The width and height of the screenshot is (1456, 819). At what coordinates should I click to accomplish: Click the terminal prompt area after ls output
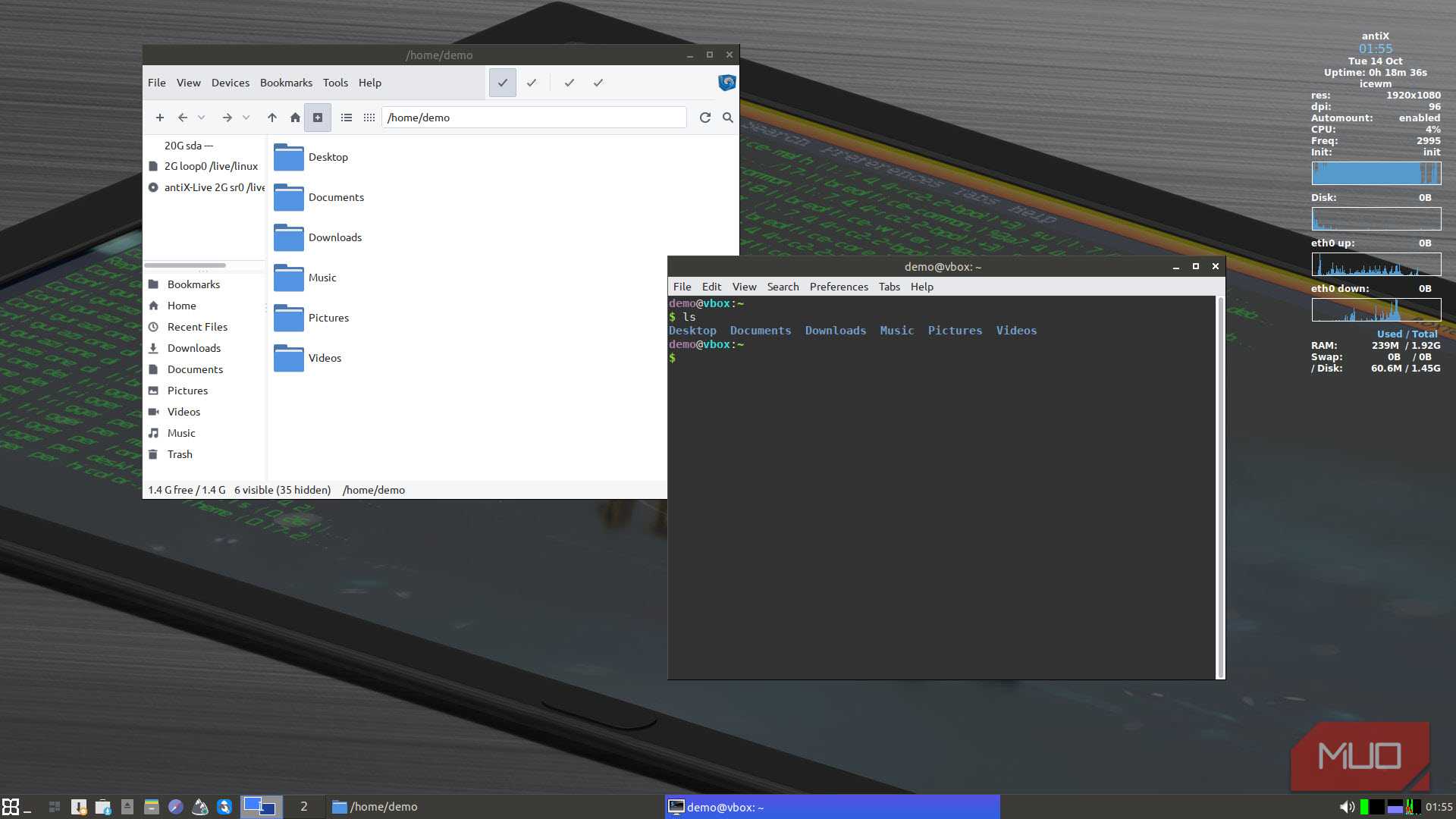click(x=672, y=358)
